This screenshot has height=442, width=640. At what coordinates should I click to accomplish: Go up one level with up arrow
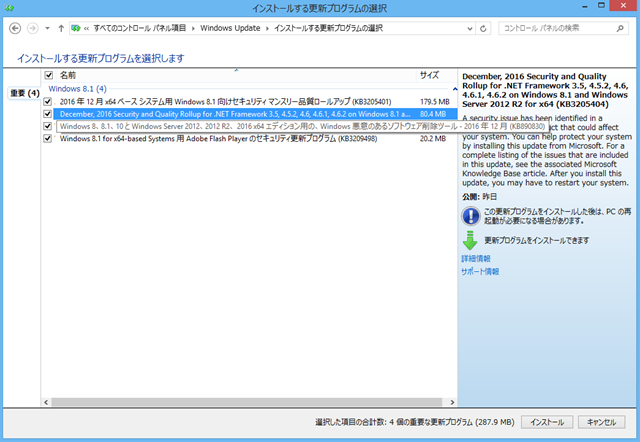(61, 28)
